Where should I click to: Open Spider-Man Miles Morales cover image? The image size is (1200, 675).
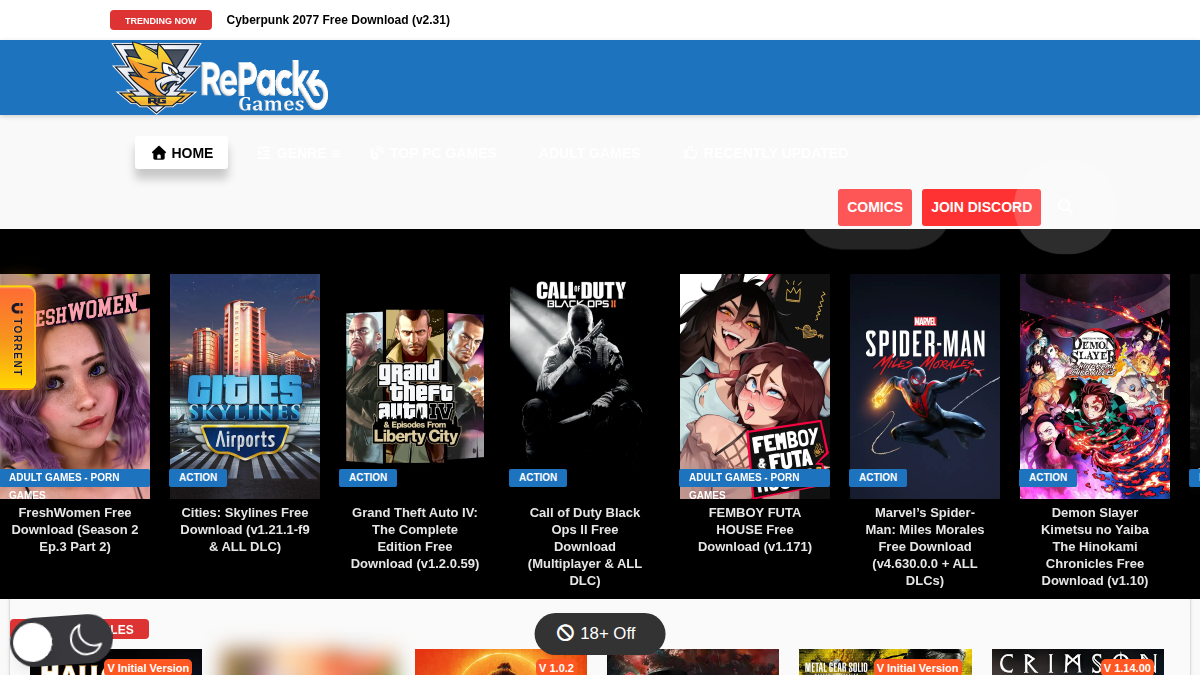(925, 386)
